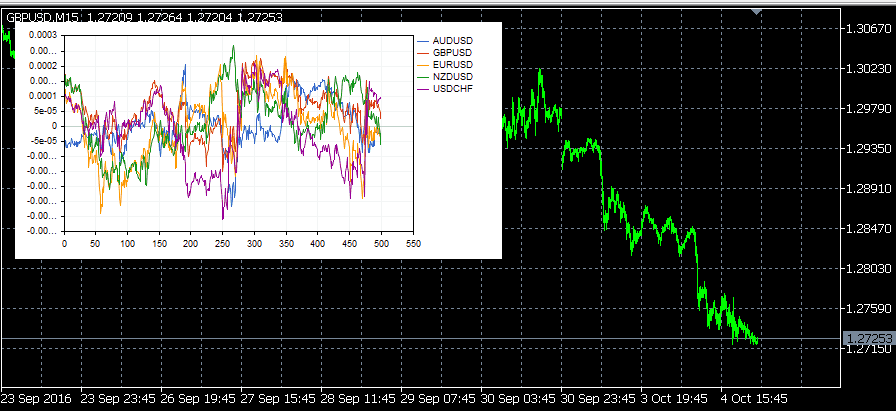Click the 27 Sep 15:45 time label

(278, 398)
